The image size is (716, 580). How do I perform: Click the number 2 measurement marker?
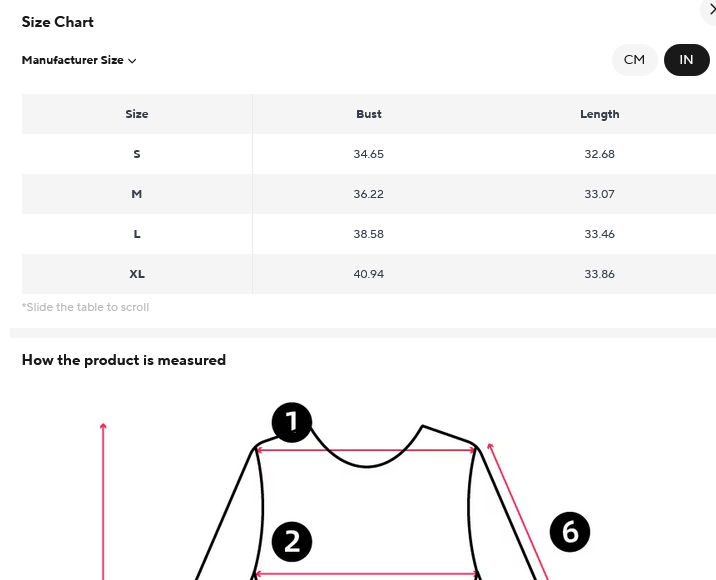point(292,542)
